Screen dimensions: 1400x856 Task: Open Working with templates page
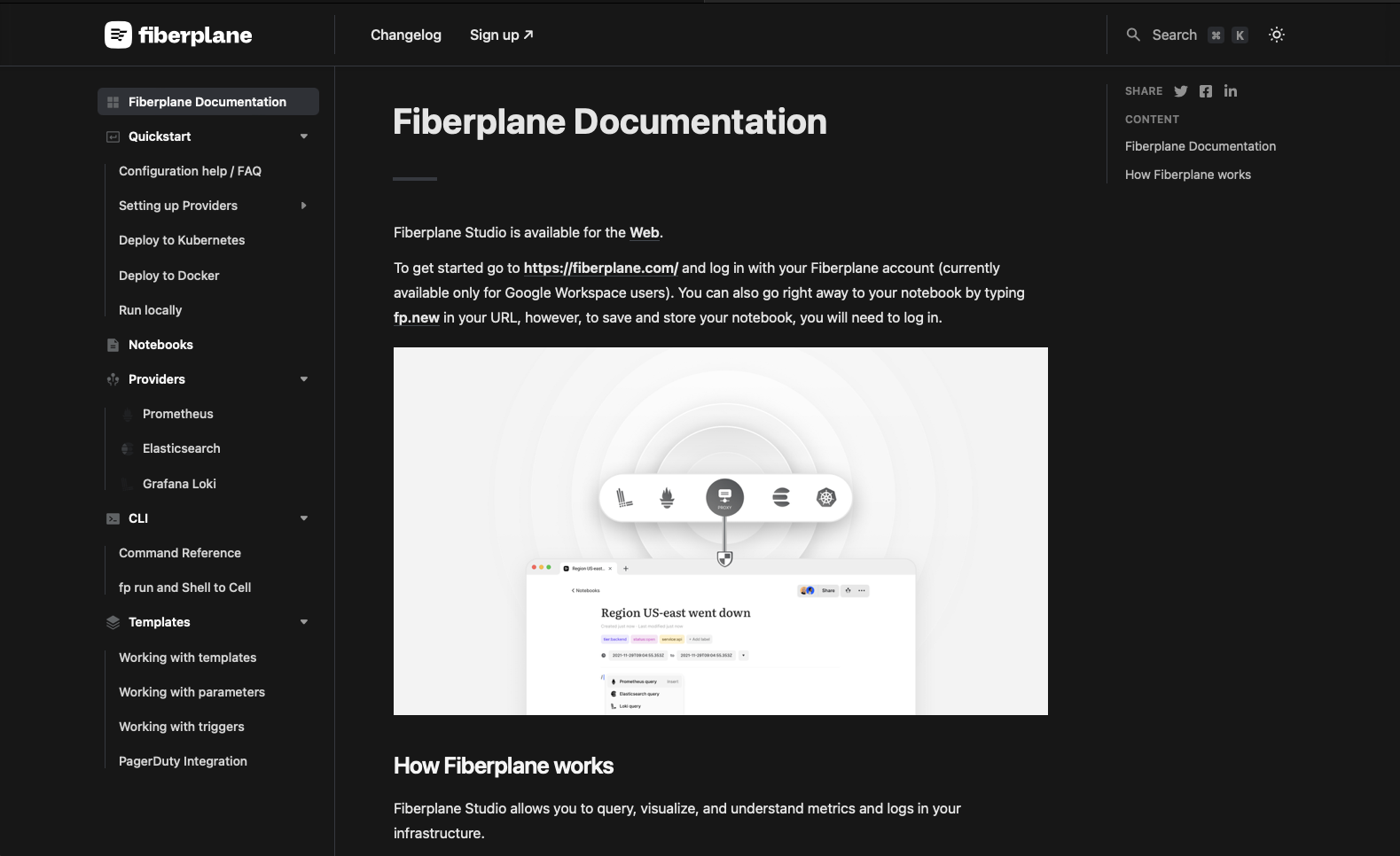click(187, 658)
